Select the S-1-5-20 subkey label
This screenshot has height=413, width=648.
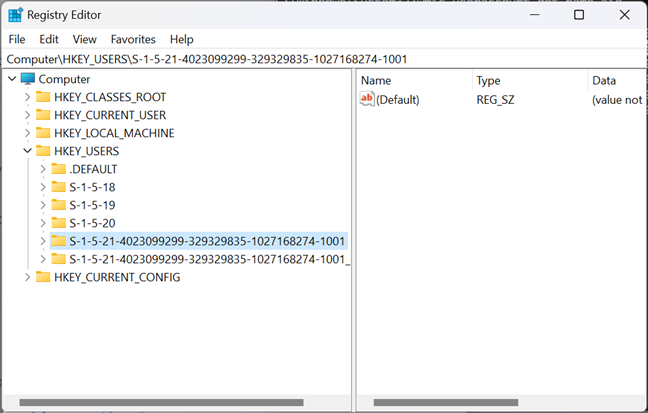click(x=92, y=223)
